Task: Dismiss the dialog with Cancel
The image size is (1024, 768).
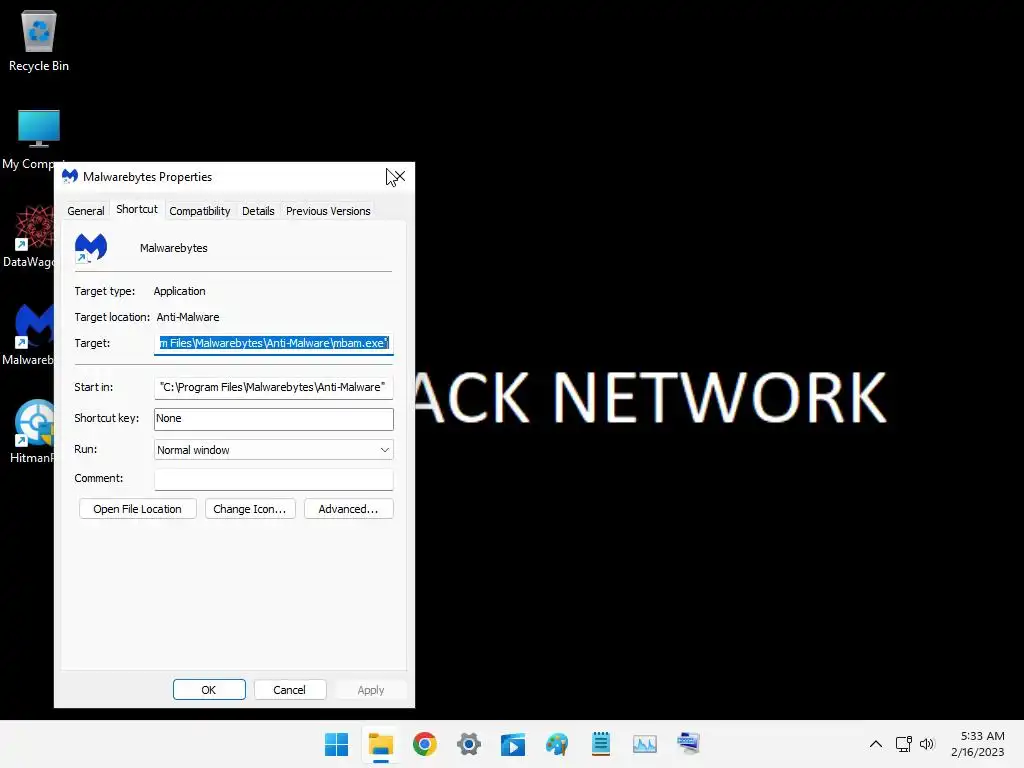Action: 289,690
